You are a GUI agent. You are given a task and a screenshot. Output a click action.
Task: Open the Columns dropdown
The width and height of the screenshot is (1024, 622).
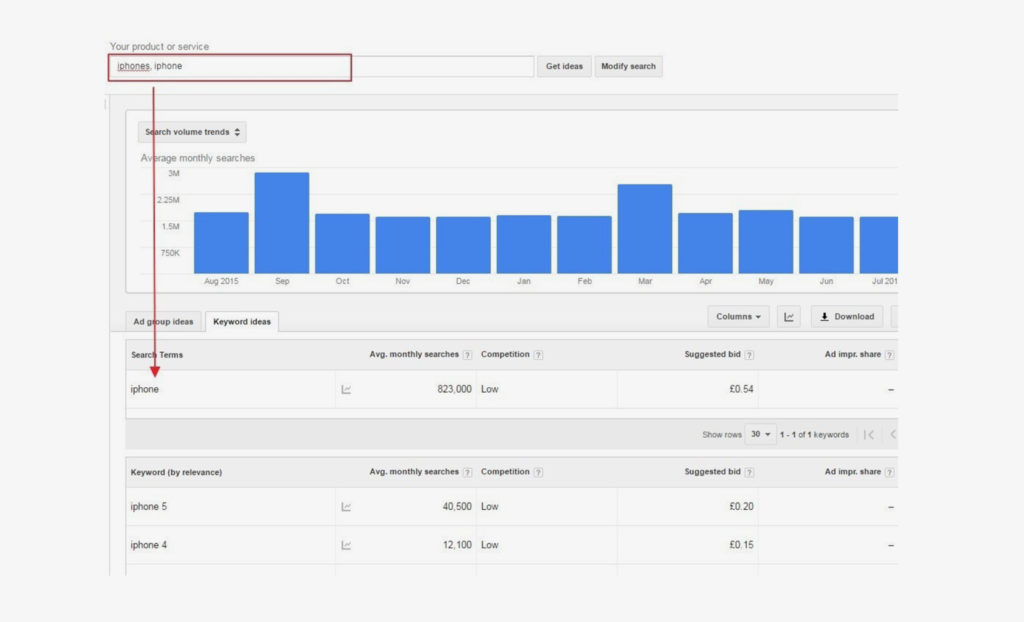pyautogui.click(x=738, y=316)
